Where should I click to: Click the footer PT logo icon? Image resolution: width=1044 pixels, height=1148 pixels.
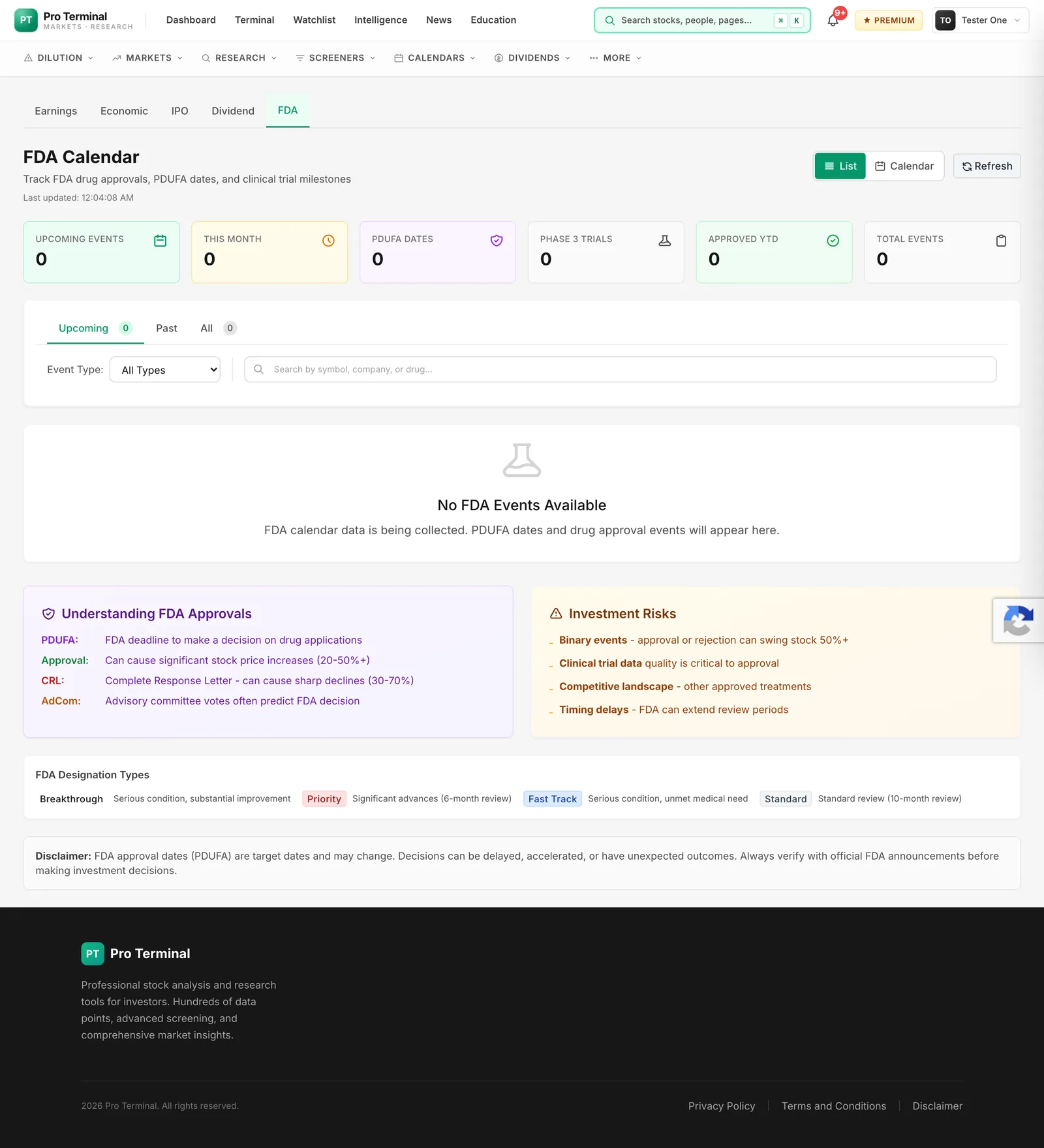(93, 954)
